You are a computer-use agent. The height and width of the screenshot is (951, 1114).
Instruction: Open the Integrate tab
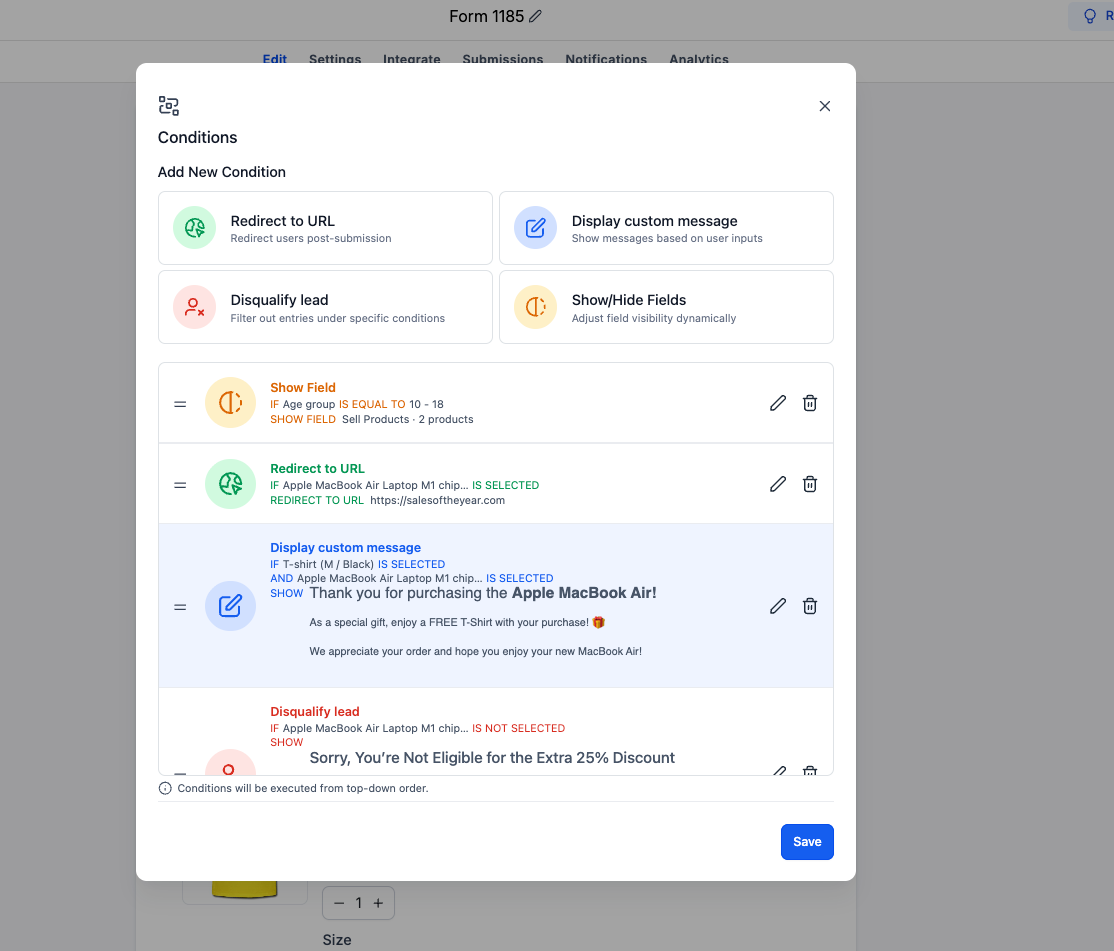pos(411,59)
